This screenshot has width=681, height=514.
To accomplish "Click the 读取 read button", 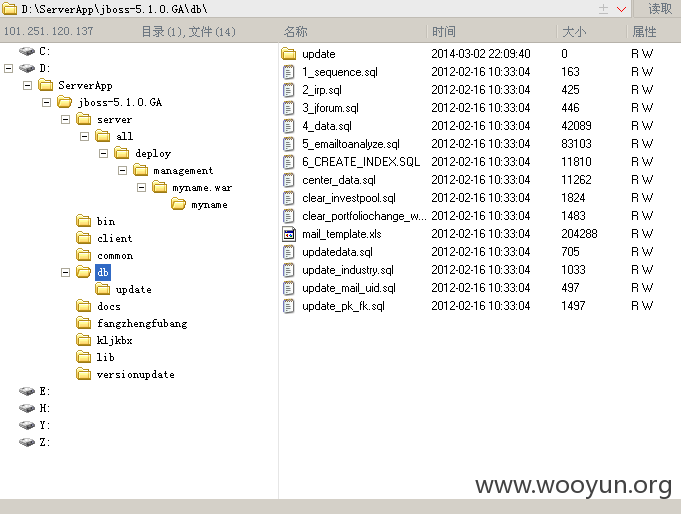I will point(660,9).
